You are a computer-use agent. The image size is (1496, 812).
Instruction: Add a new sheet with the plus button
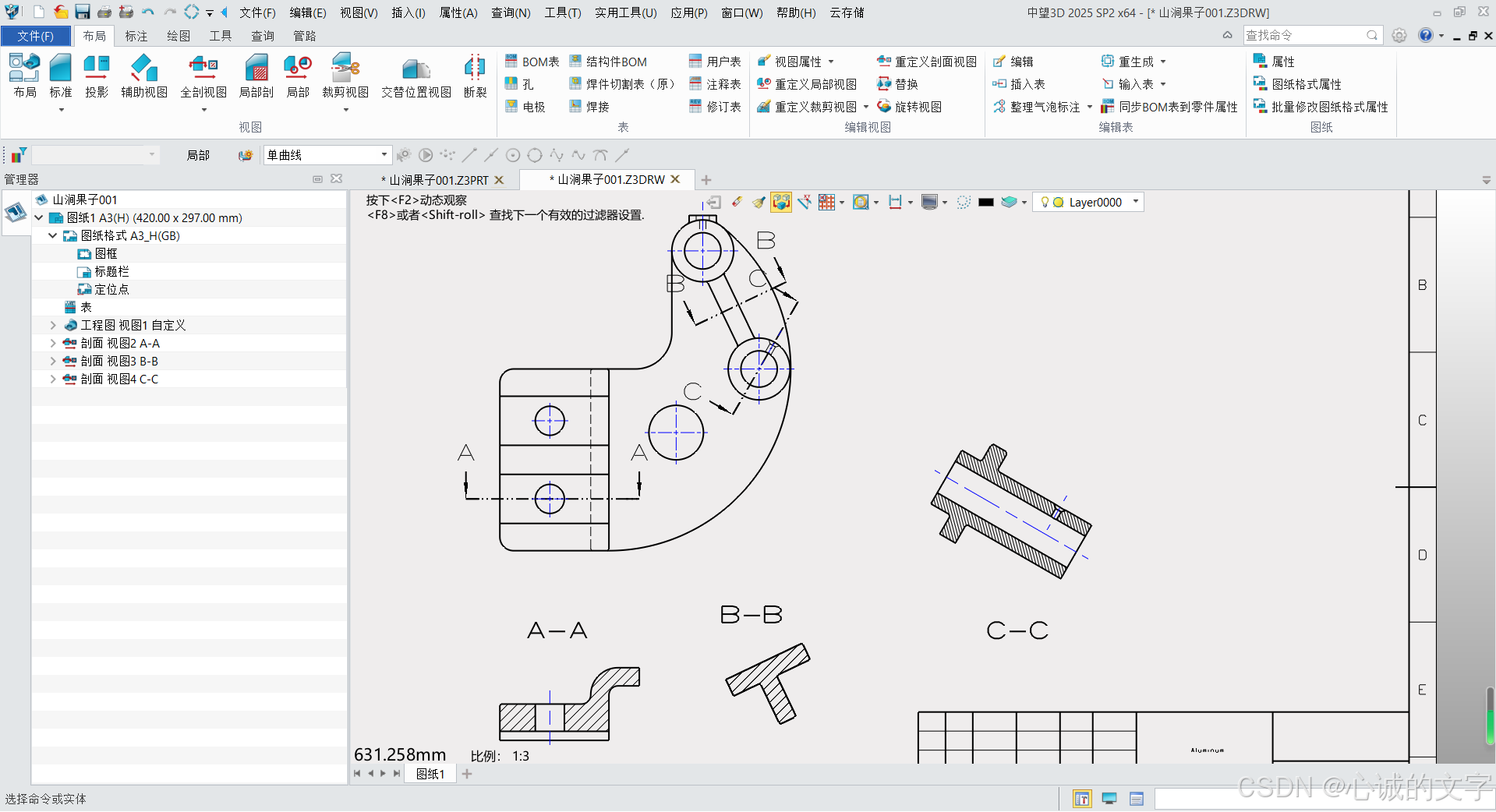(x=467, y=774)
